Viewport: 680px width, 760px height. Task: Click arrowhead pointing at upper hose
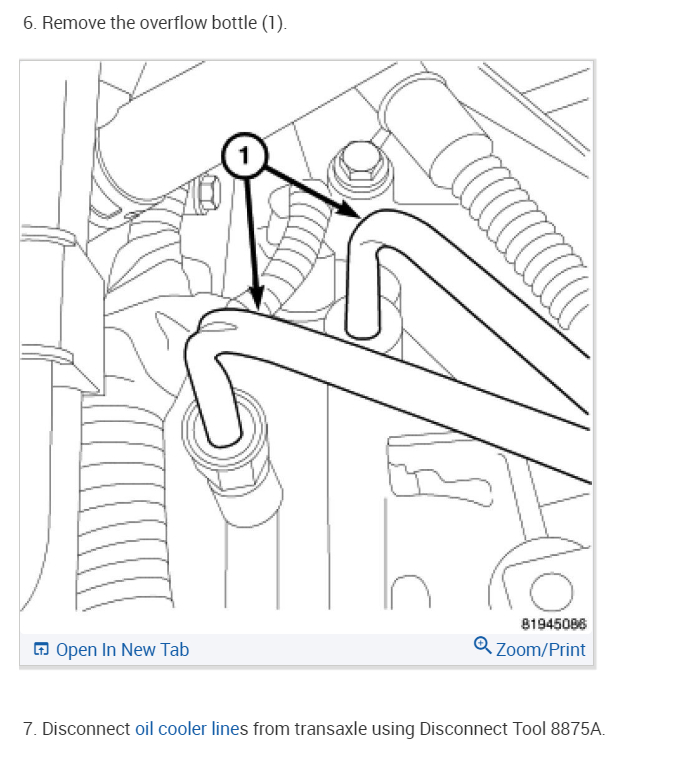tap(349, 208)
